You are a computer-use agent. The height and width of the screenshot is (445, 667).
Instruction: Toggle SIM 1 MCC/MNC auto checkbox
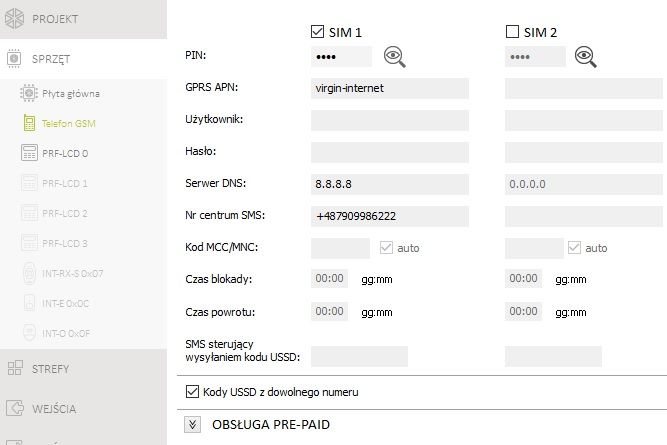click(386, 248)
